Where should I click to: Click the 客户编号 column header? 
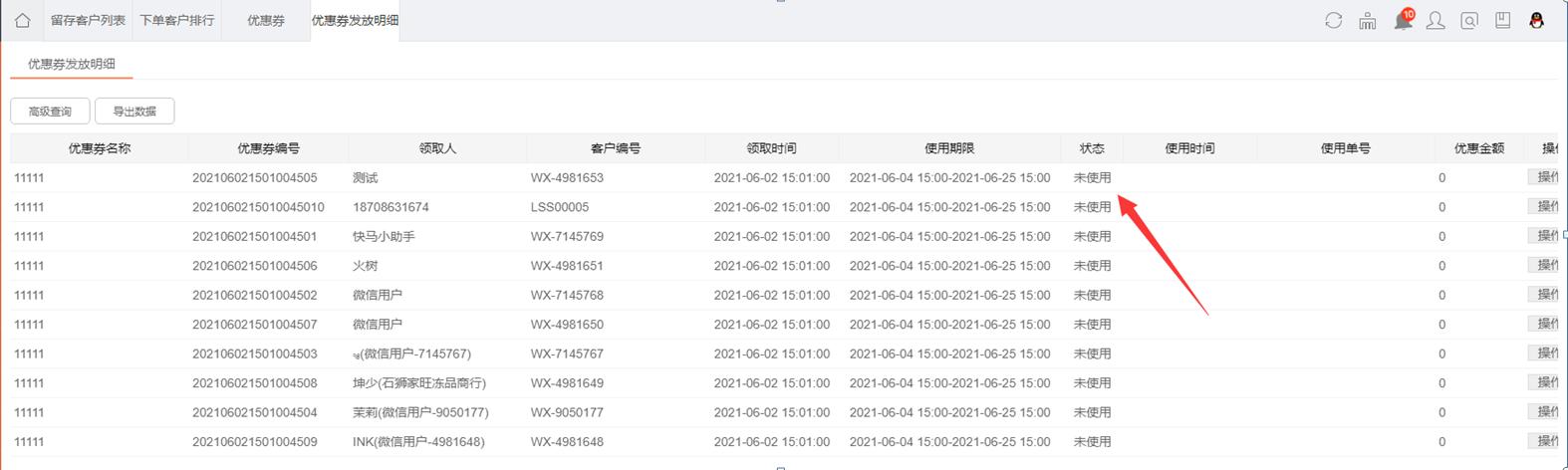pyautogui.click(x=616, y=148)
